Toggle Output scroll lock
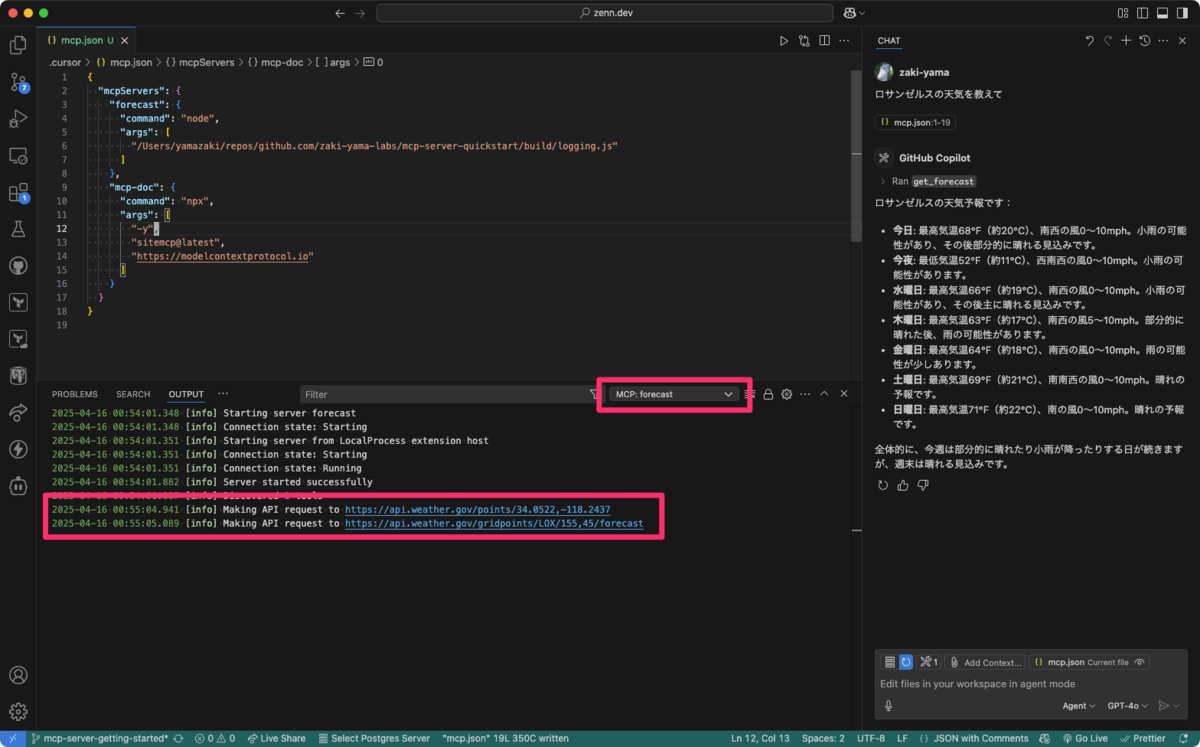Screen dimensions: 1200x747 [768, 394]
